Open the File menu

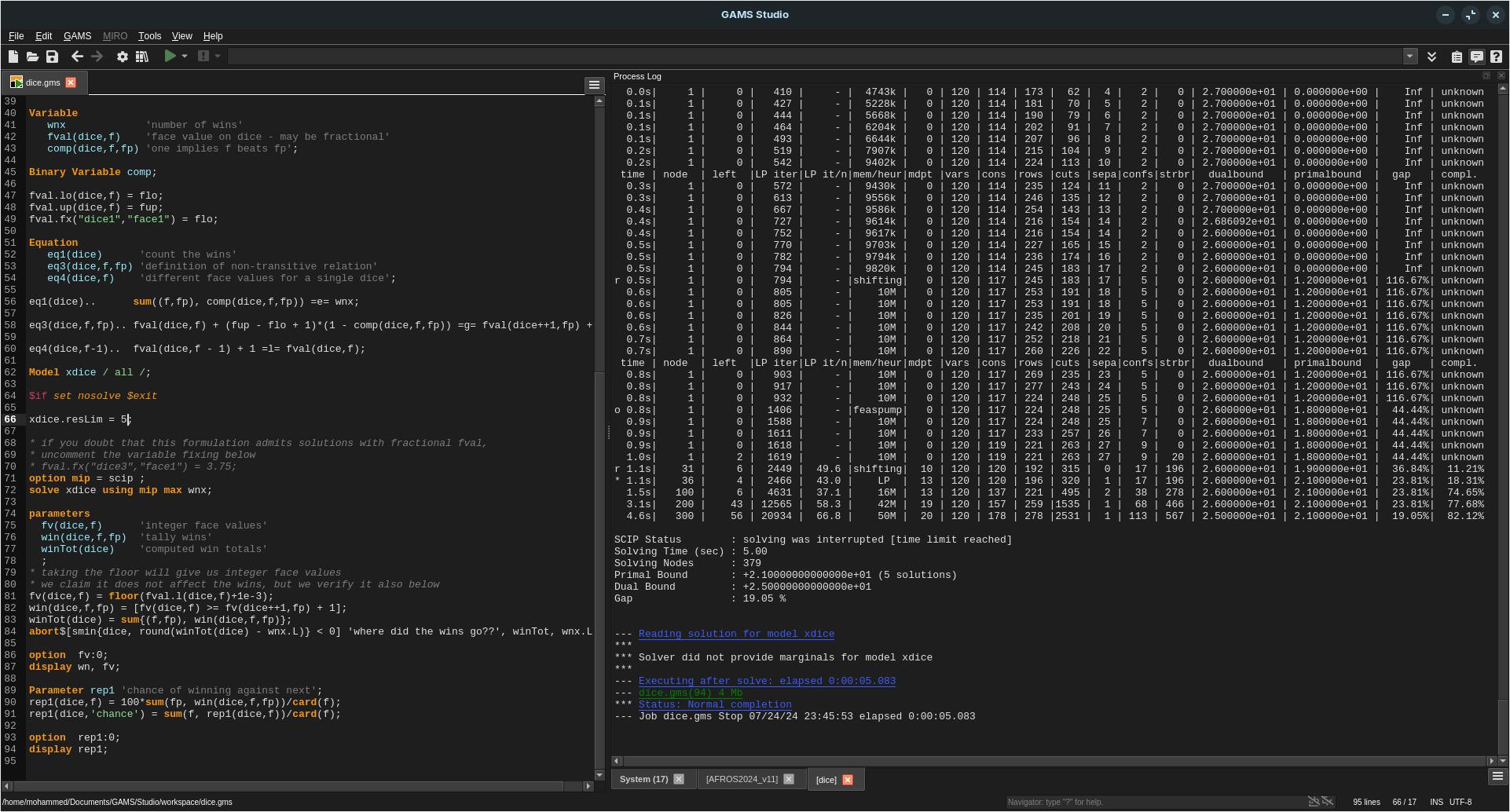click(x=16, y=36)
